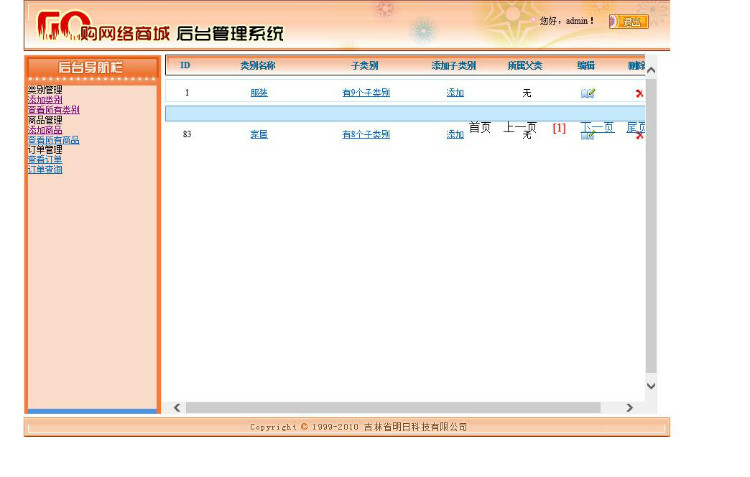Click the 所属父类 column header
Image resolution: width=750 pixels, height=477 pixels.
click(525, 66)
